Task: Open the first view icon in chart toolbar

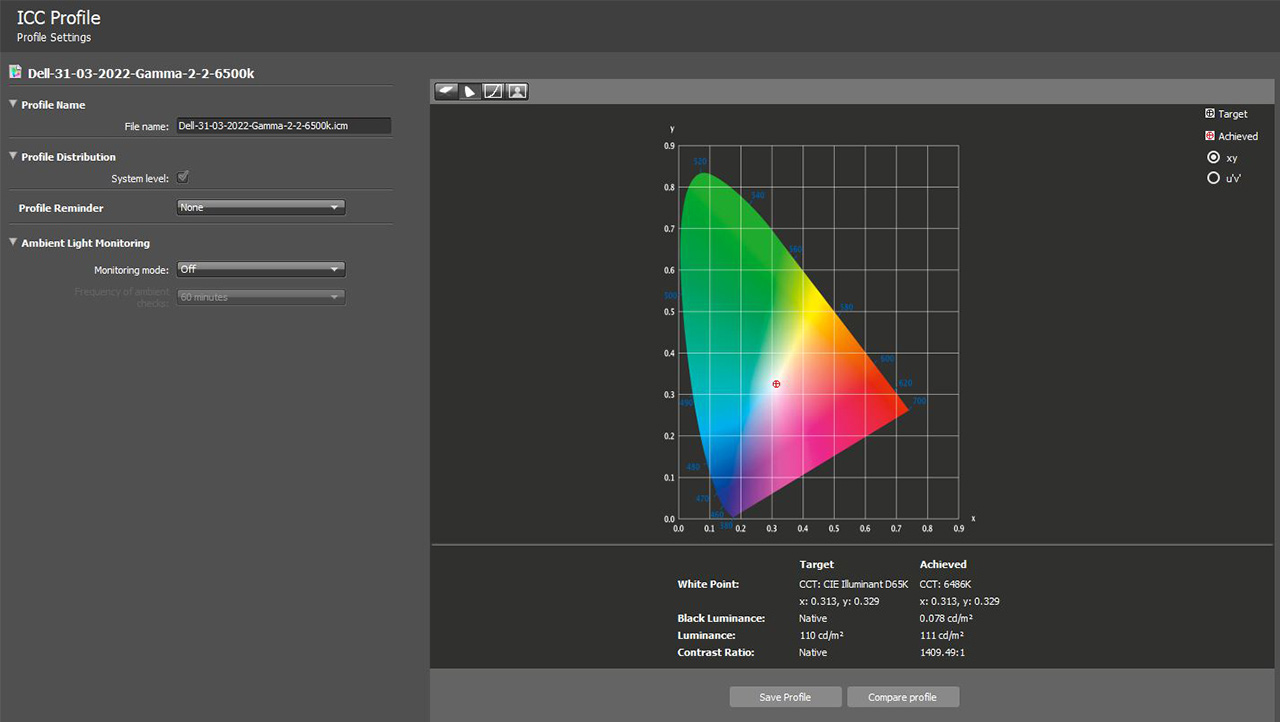Action: tap(446, 91)
